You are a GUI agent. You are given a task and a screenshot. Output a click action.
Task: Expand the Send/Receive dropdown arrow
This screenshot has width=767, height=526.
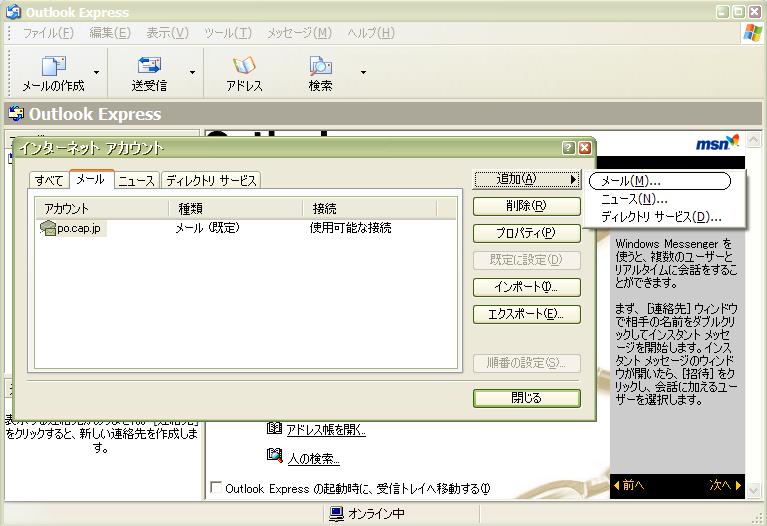pos(192,72)
